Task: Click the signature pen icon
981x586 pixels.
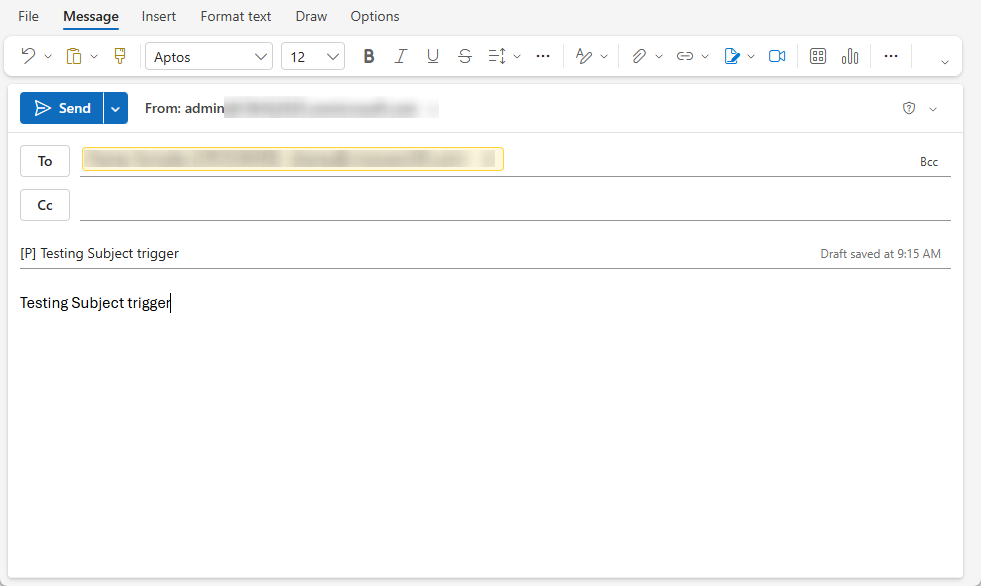Action: click(x=732, y=57)
